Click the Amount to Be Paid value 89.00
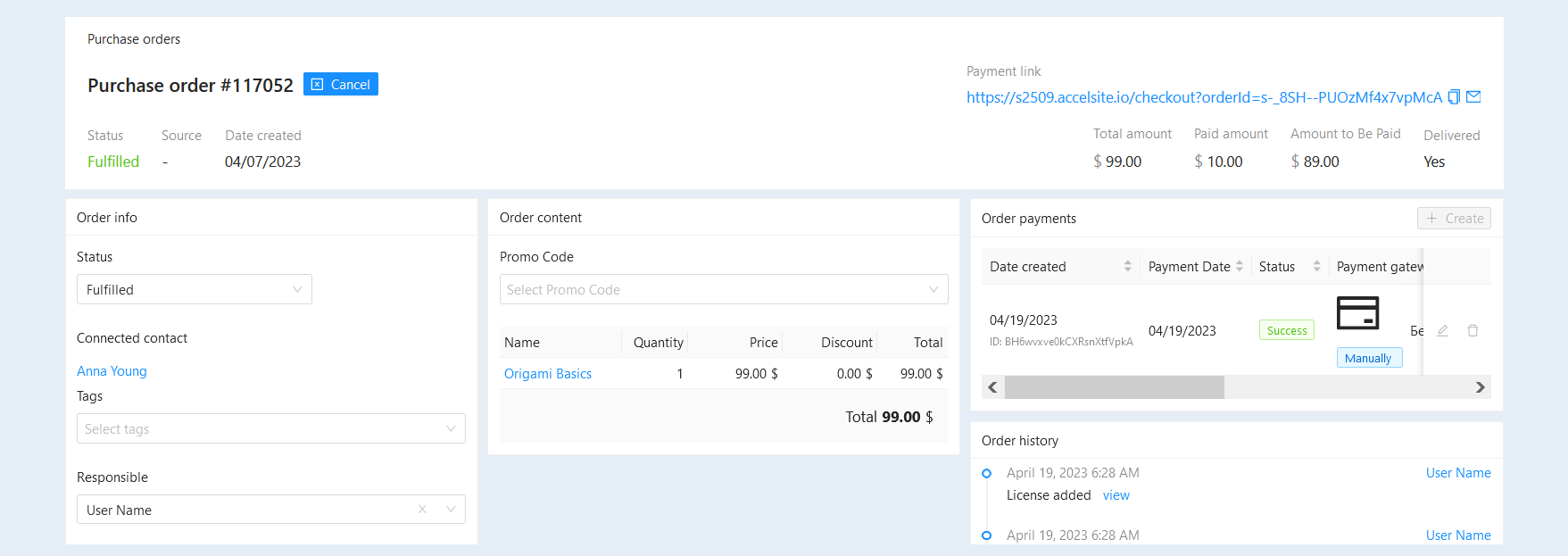Viewport: 1568px width, 556px height. click(x=1321, y=162)
